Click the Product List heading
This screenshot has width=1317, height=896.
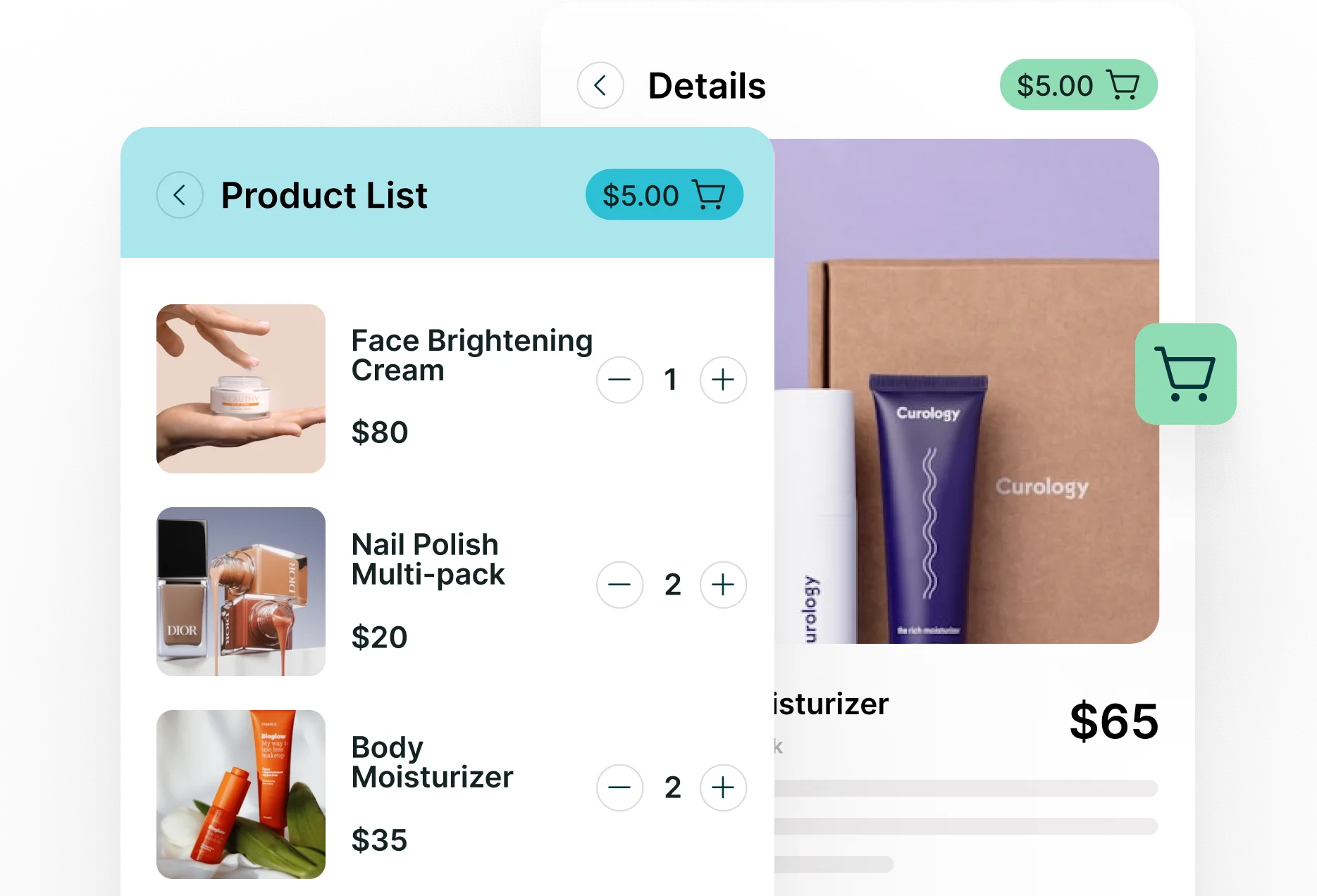[x=324, y=195]
